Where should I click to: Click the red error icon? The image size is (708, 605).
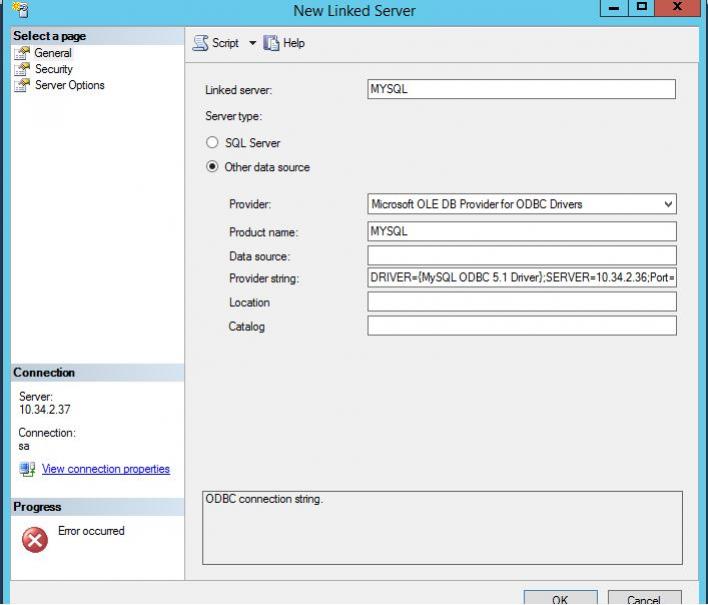pos(35,540)
